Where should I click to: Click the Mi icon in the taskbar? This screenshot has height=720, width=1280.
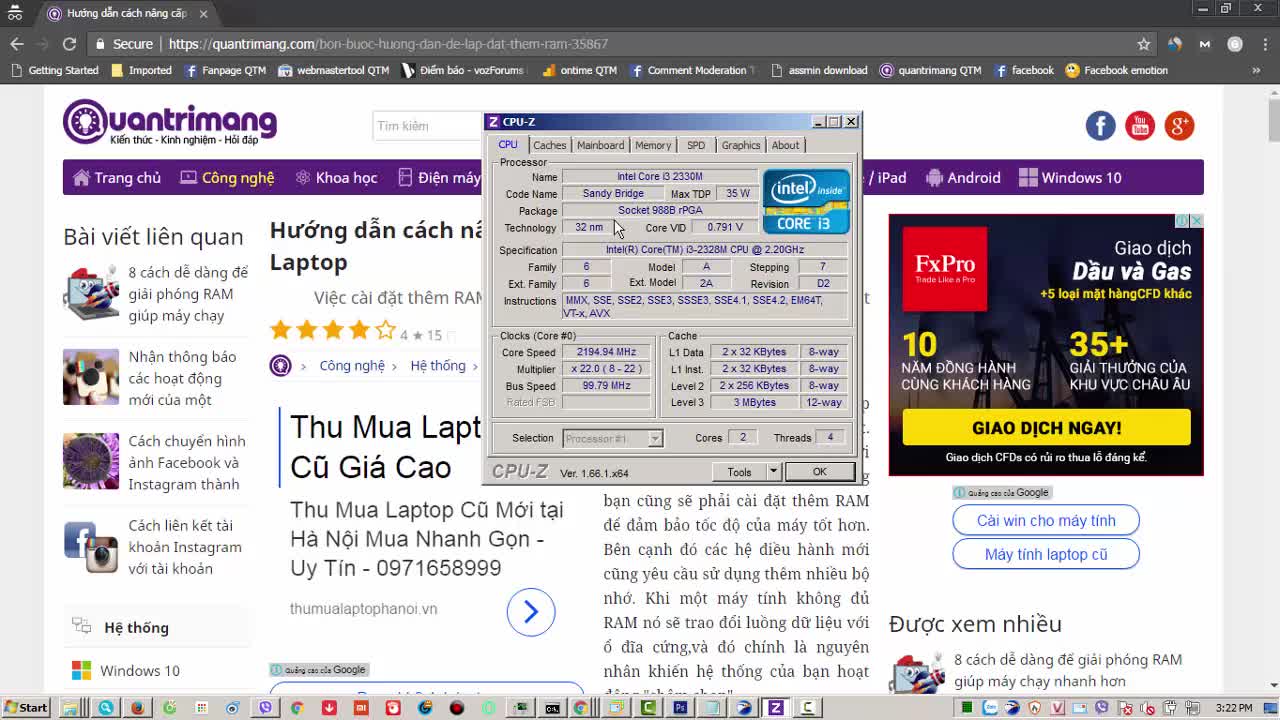click(361, 708)
